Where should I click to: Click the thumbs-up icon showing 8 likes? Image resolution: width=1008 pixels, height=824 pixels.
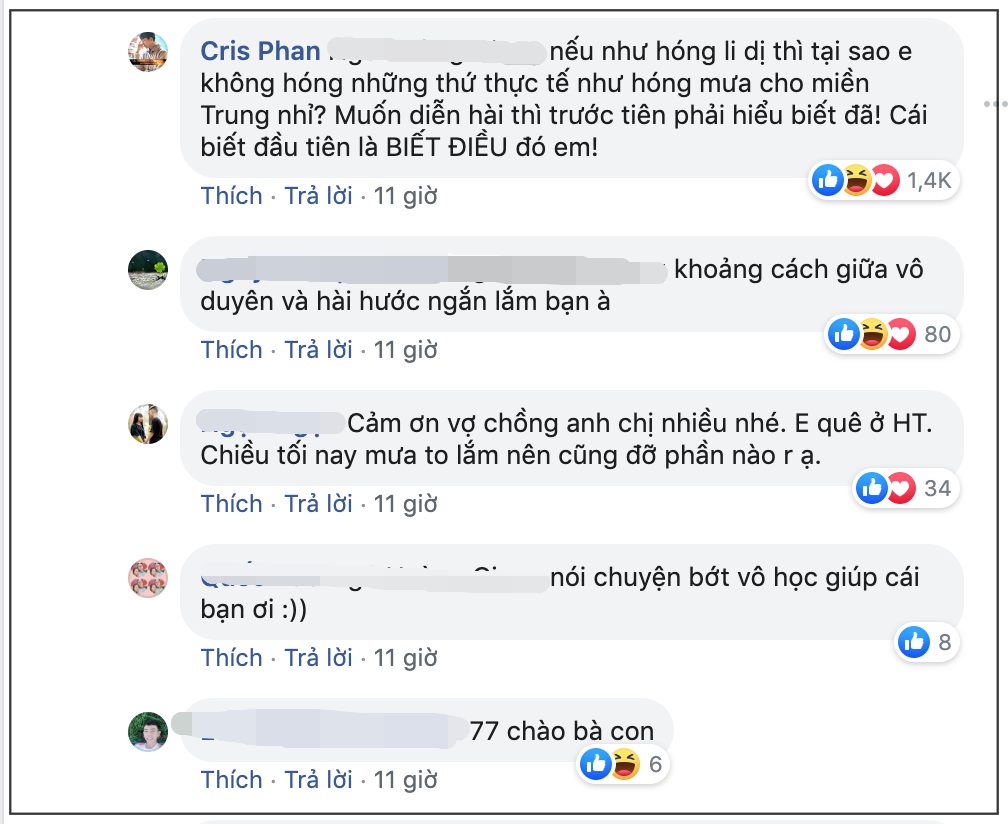(926, 643)
